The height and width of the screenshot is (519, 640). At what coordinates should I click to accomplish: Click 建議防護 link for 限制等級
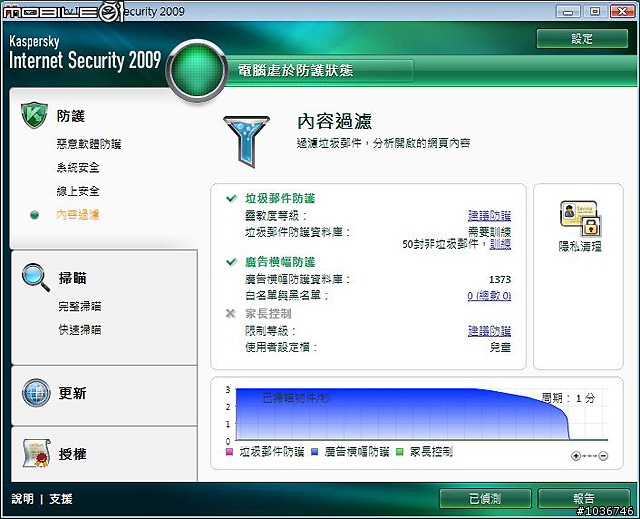(x=489, y=331)
